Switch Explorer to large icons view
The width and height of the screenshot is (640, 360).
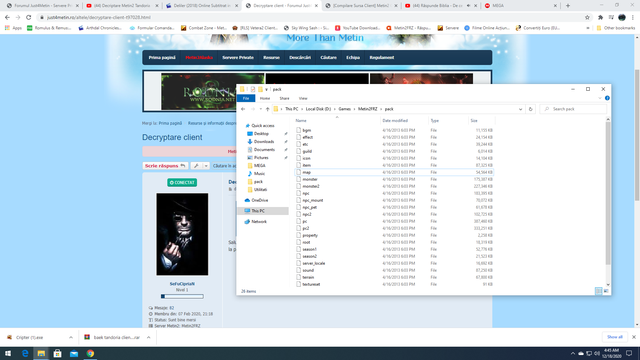point(606,291)
